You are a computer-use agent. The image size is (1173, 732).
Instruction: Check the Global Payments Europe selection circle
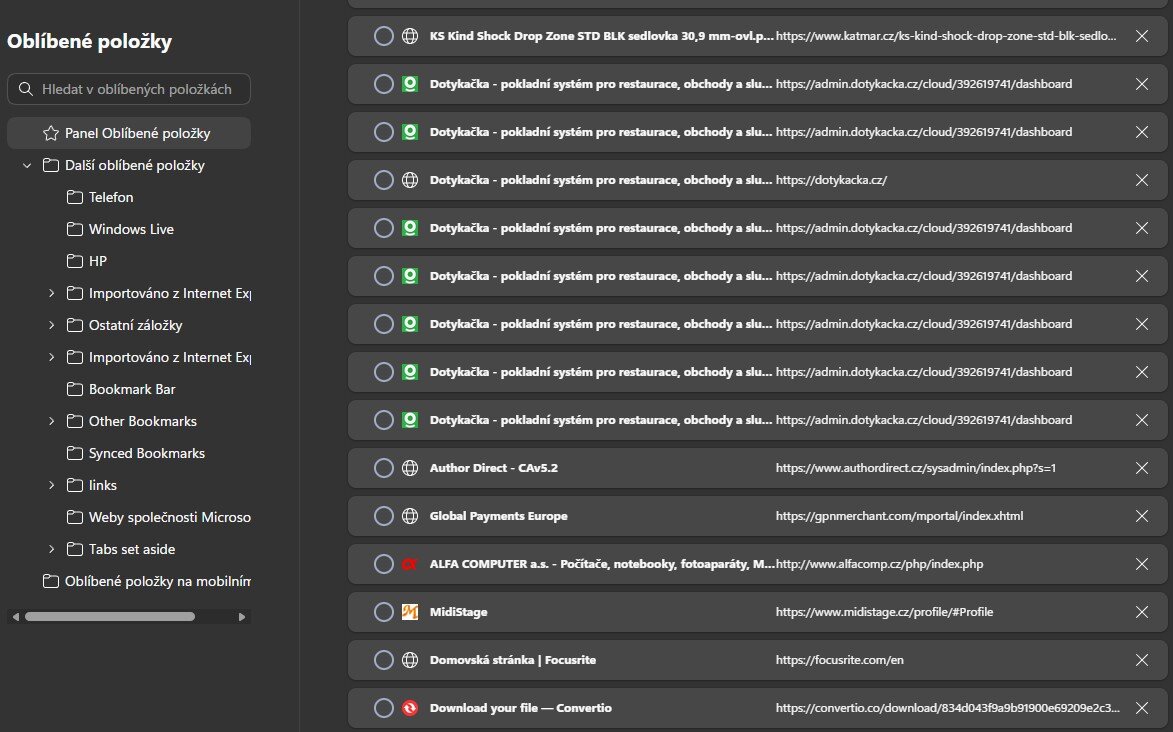pos(384,516)
